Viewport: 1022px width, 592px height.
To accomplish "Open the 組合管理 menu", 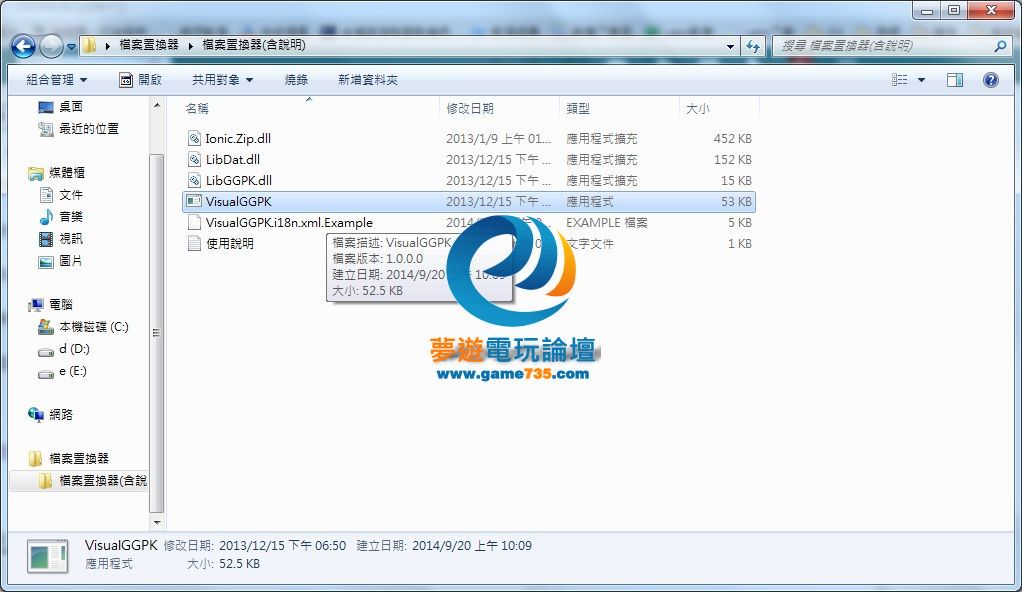I will [57, 80].
